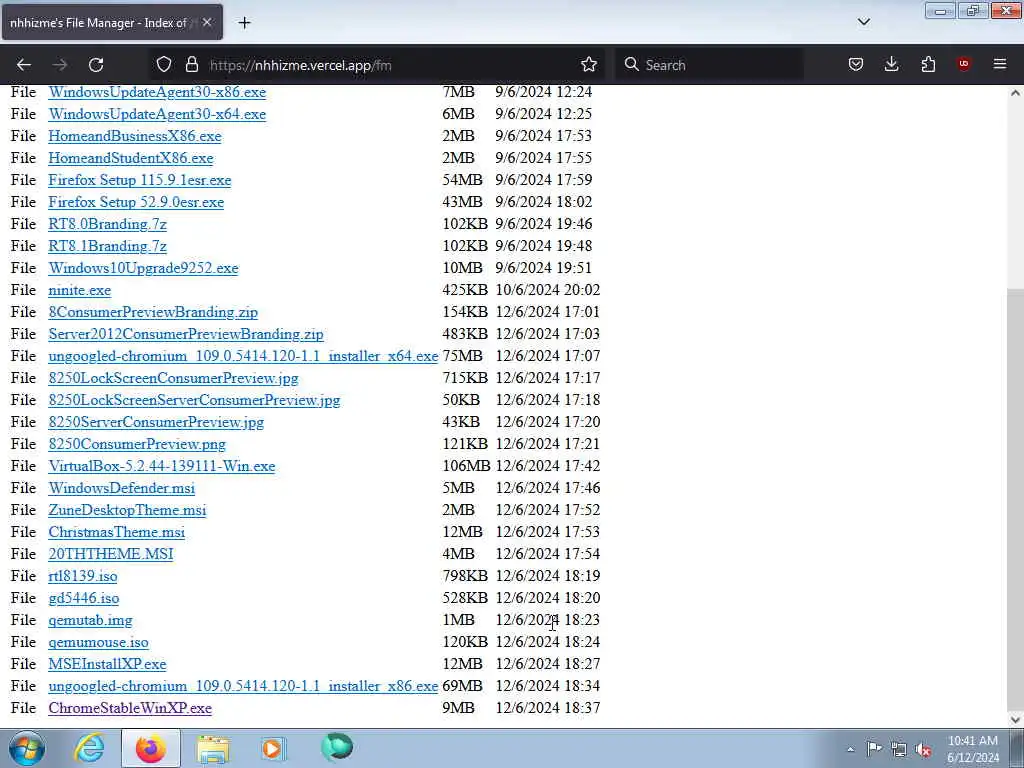Download Windows10Upgrade9252.exe

click(144, 268)
